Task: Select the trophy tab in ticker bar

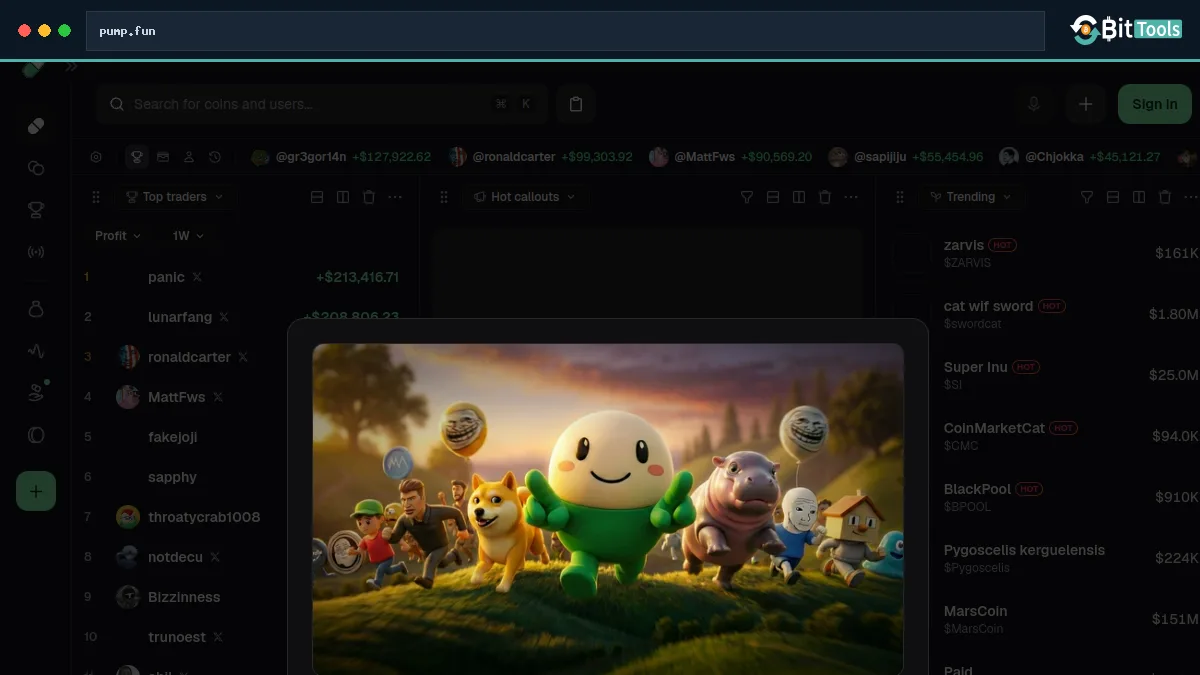Action: coord(137,157)
